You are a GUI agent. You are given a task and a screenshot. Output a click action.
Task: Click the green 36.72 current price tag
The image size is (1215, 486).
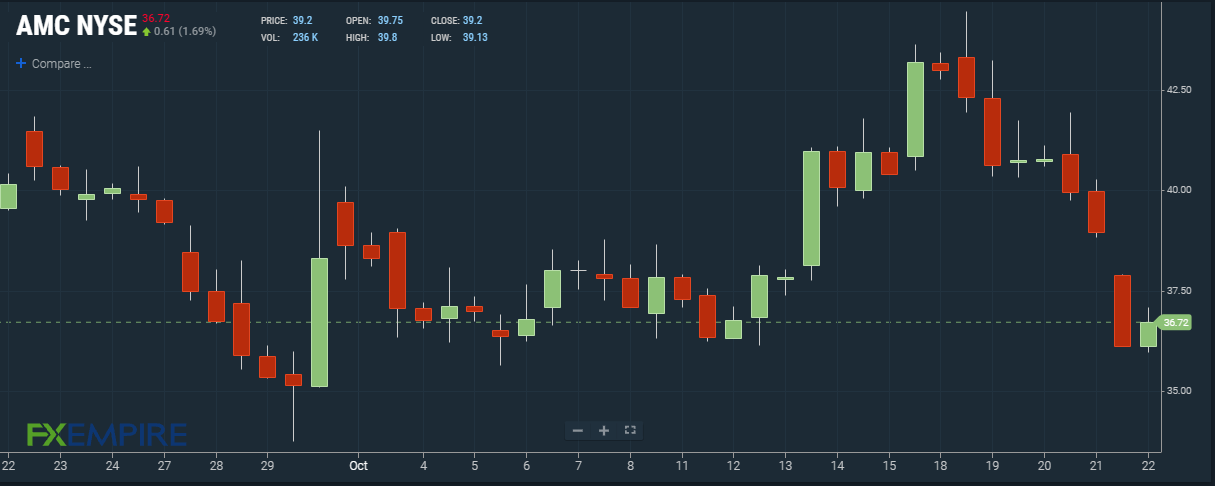point(1175,322)
